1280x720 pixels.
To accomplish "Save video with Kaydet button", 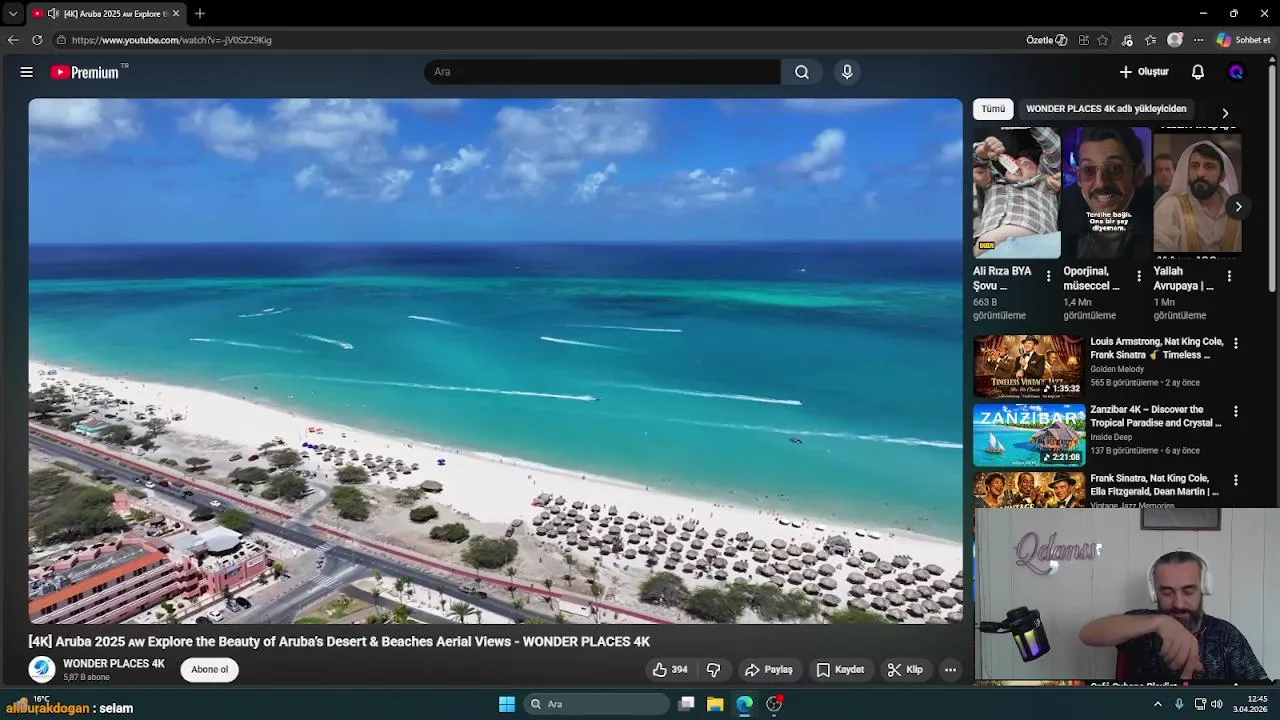I will click(840, 670).
